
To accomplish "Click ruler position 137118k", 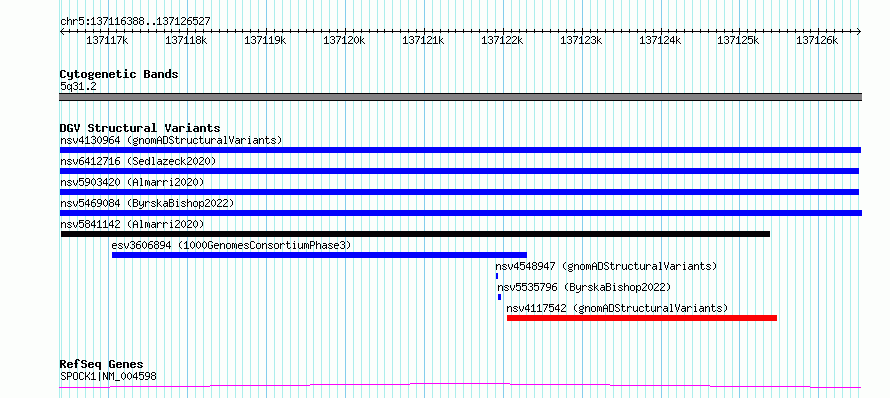I will tap(186, 40).
